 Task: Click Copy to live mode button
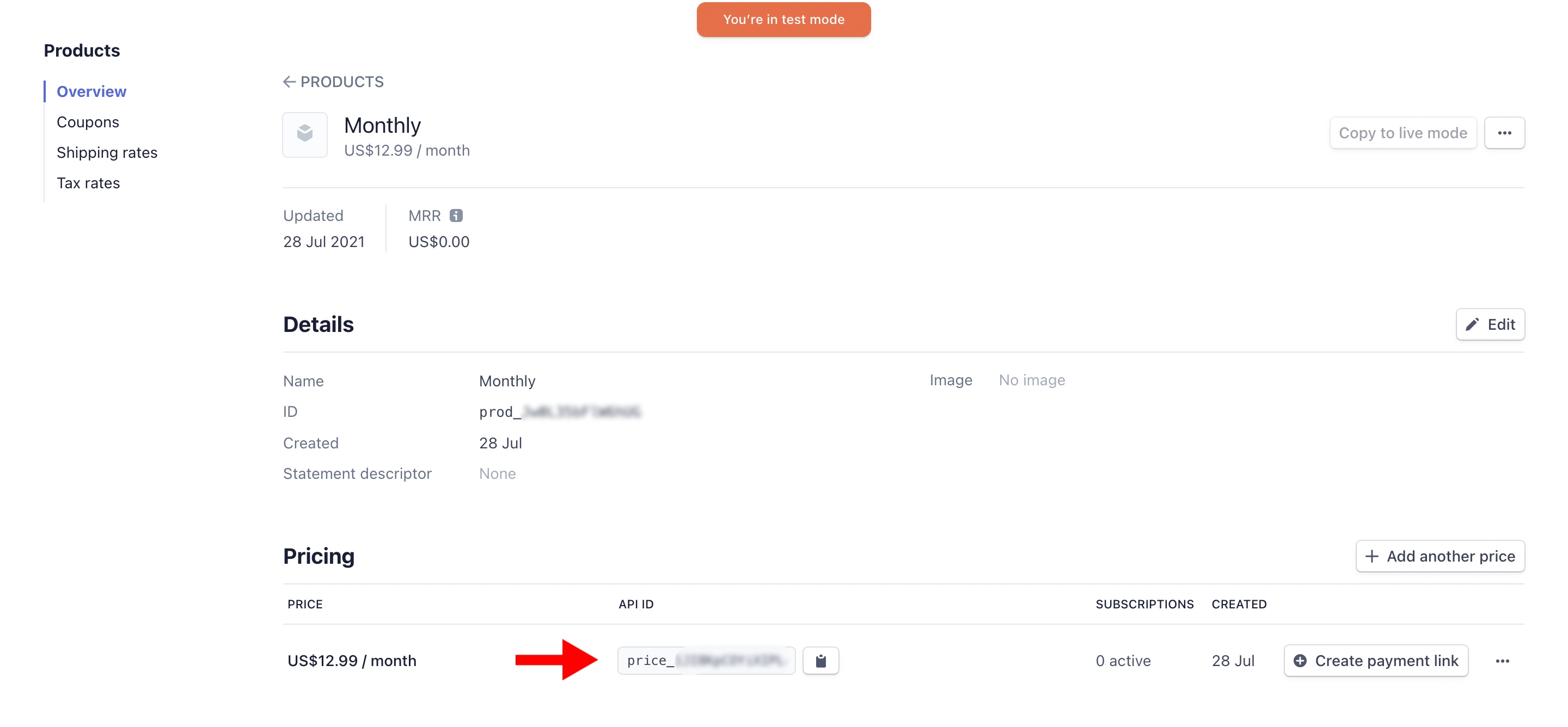click(x=1402, y=133)
